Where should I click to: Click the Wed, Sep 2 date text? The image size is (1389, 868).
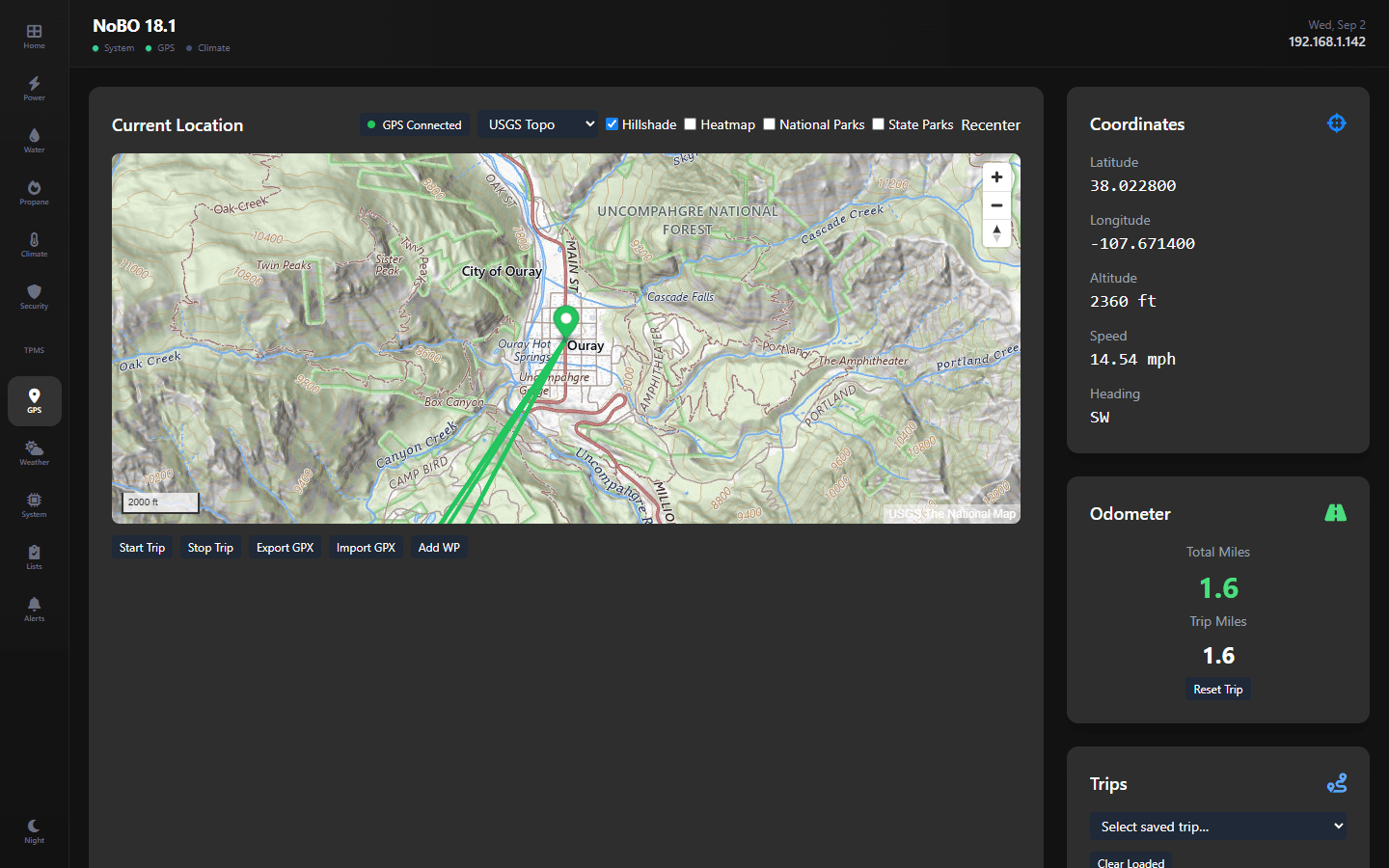[x=1337, y=25]
